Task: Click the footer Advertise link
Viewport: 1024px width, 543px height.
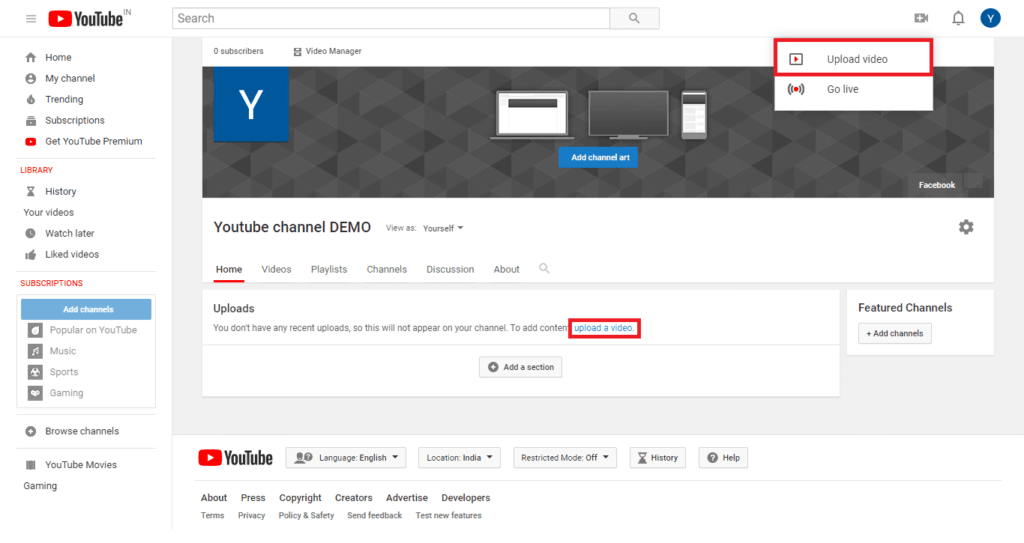Action: pos(407,498)
